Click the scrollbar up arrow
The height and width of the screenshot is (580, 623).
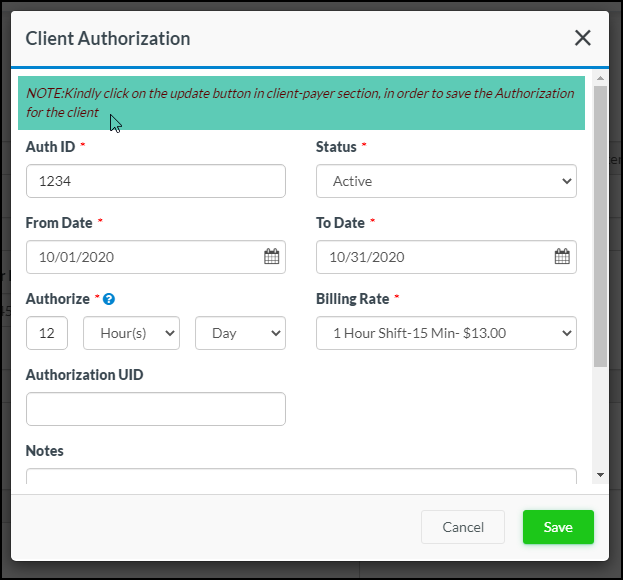pyautogui.click(x=600, y=78)
